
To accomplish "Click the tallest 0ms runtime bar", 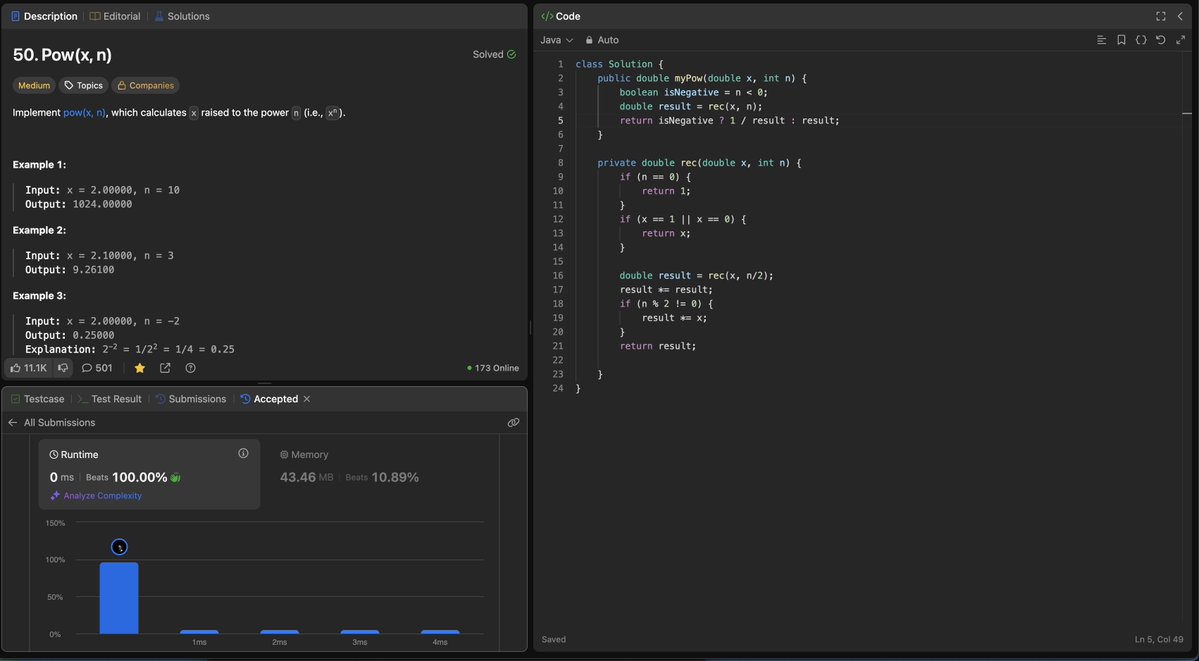I will click(119, 598).
